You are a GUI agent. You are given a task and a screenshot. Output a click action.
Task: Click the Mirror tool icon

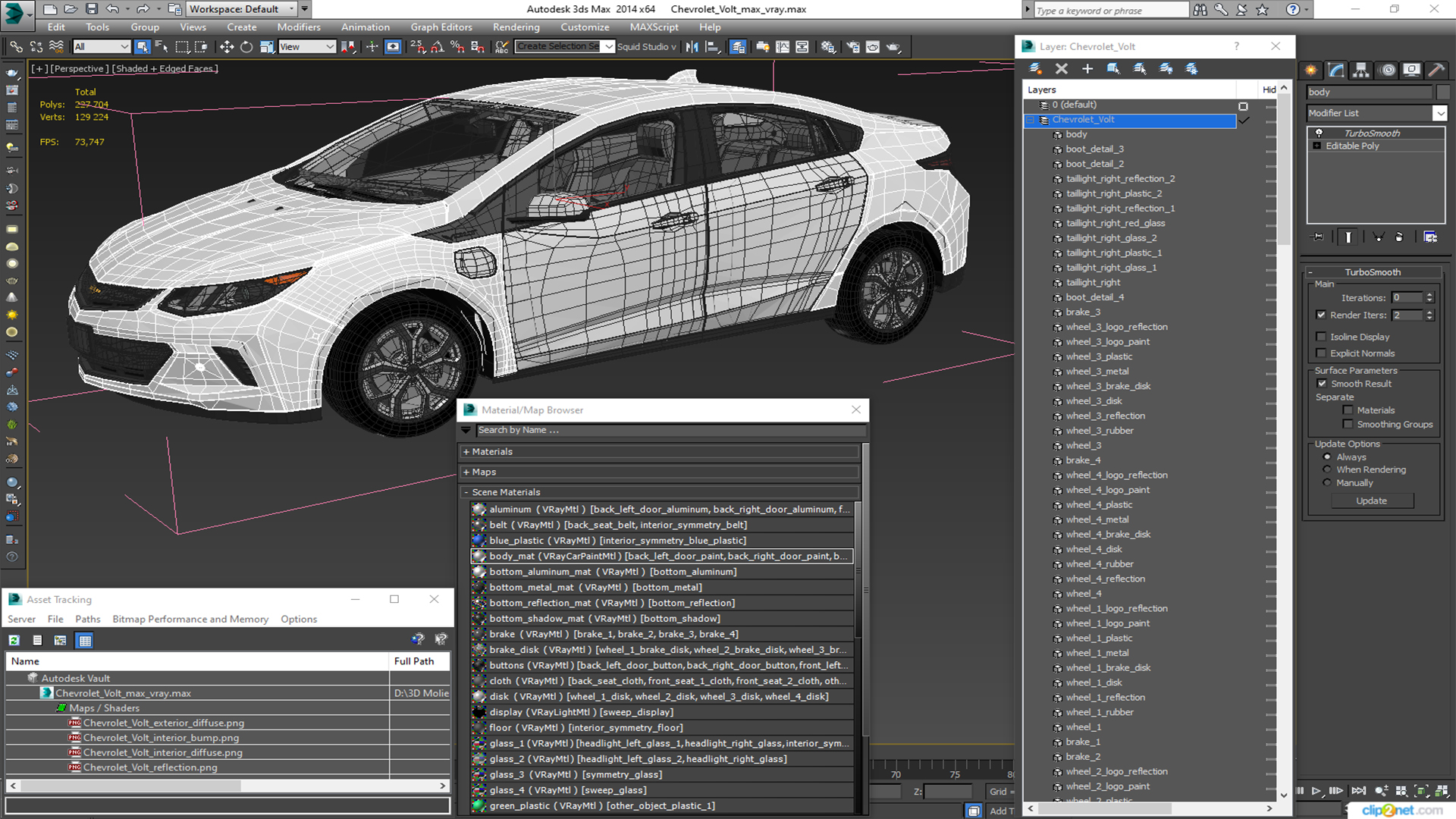(692, 47)
